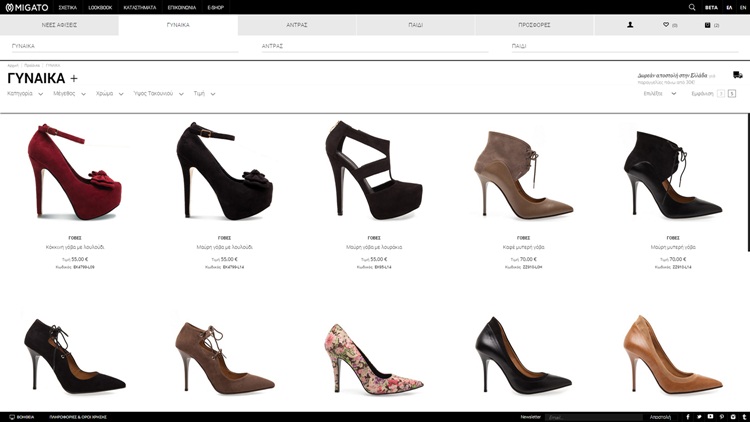The height and width of the screenshot is (422, 750).
Task: Switch language to SA
Action: (729, 7)
